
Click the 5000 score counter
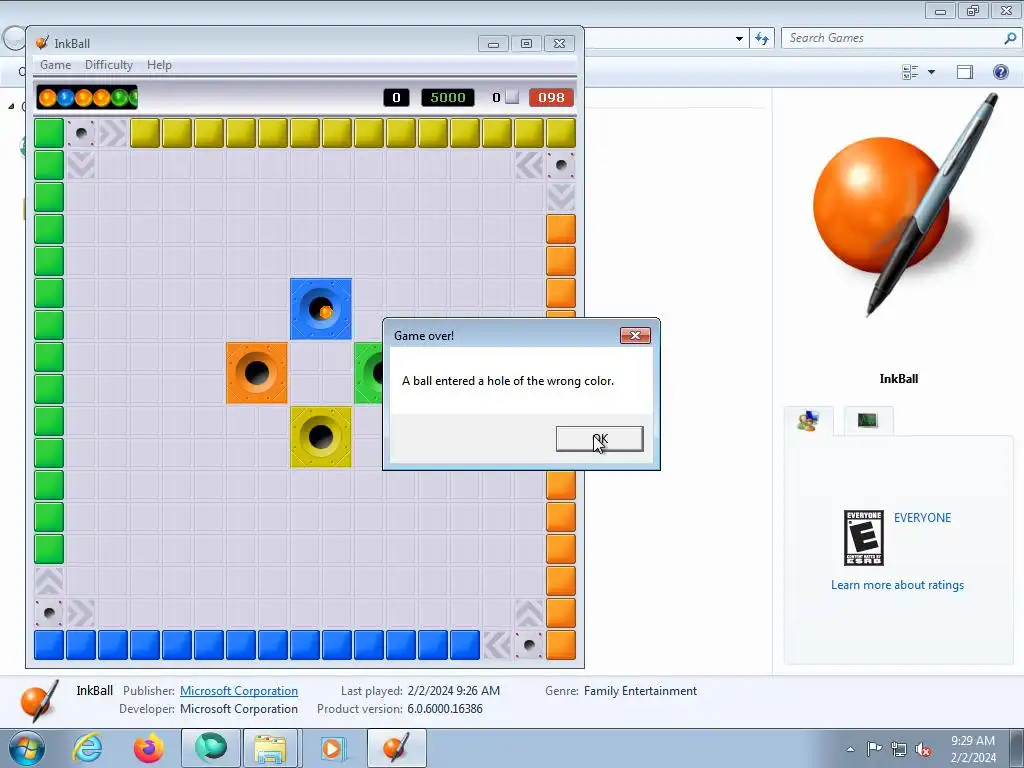tap(448, 97)
